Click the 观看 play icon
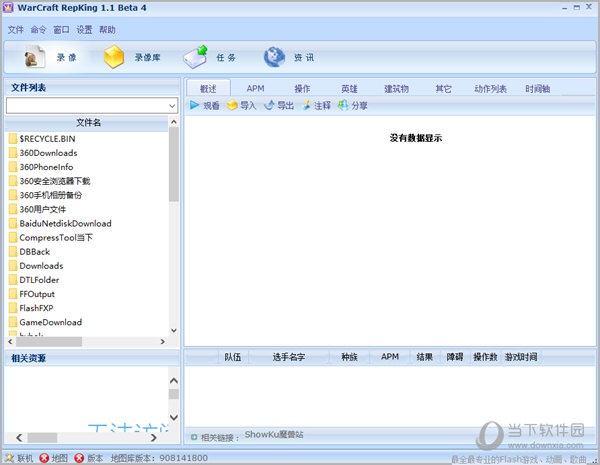Screen dimensions: 600x465 pos(194,105)
